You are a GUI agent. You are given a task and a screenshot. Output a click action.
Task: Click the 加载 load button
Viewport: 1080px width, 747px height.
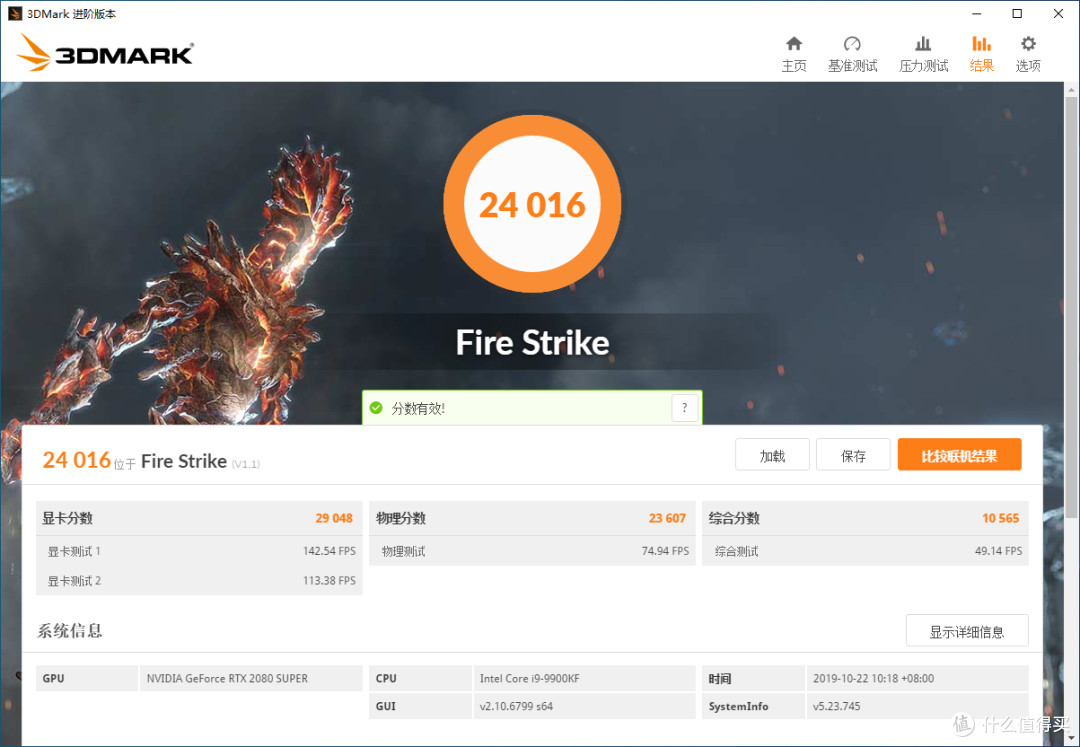point(772,455)
